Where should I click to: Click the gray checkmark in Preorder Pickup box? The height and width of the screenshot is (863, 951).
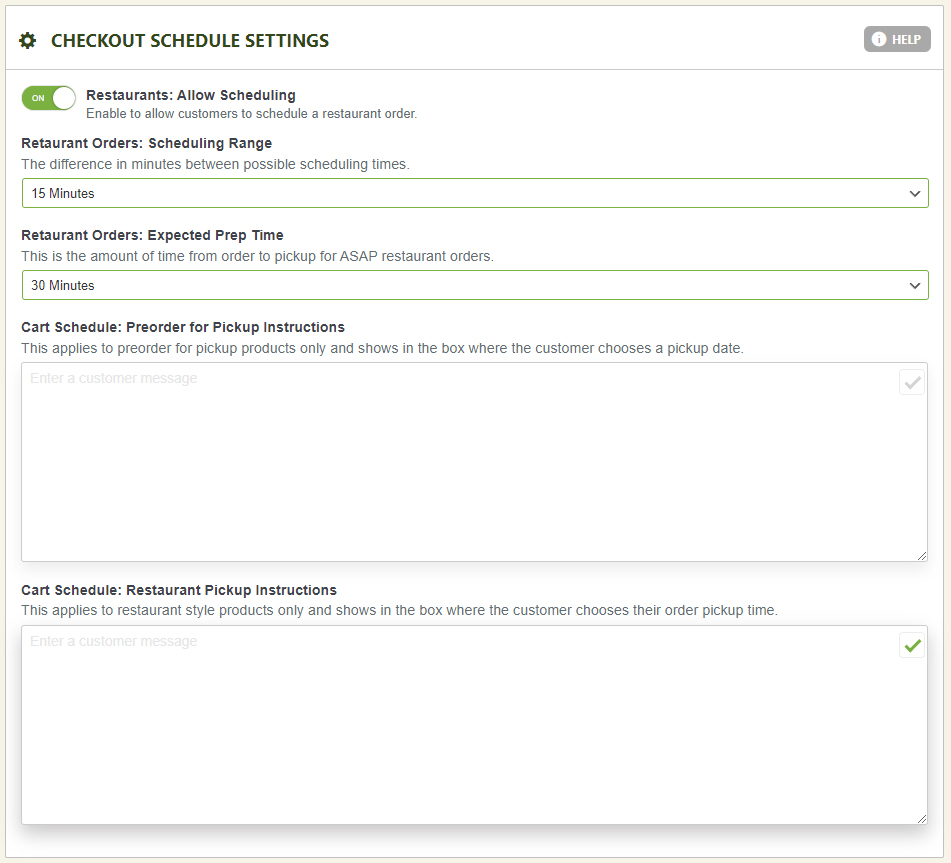click(911, 382)
